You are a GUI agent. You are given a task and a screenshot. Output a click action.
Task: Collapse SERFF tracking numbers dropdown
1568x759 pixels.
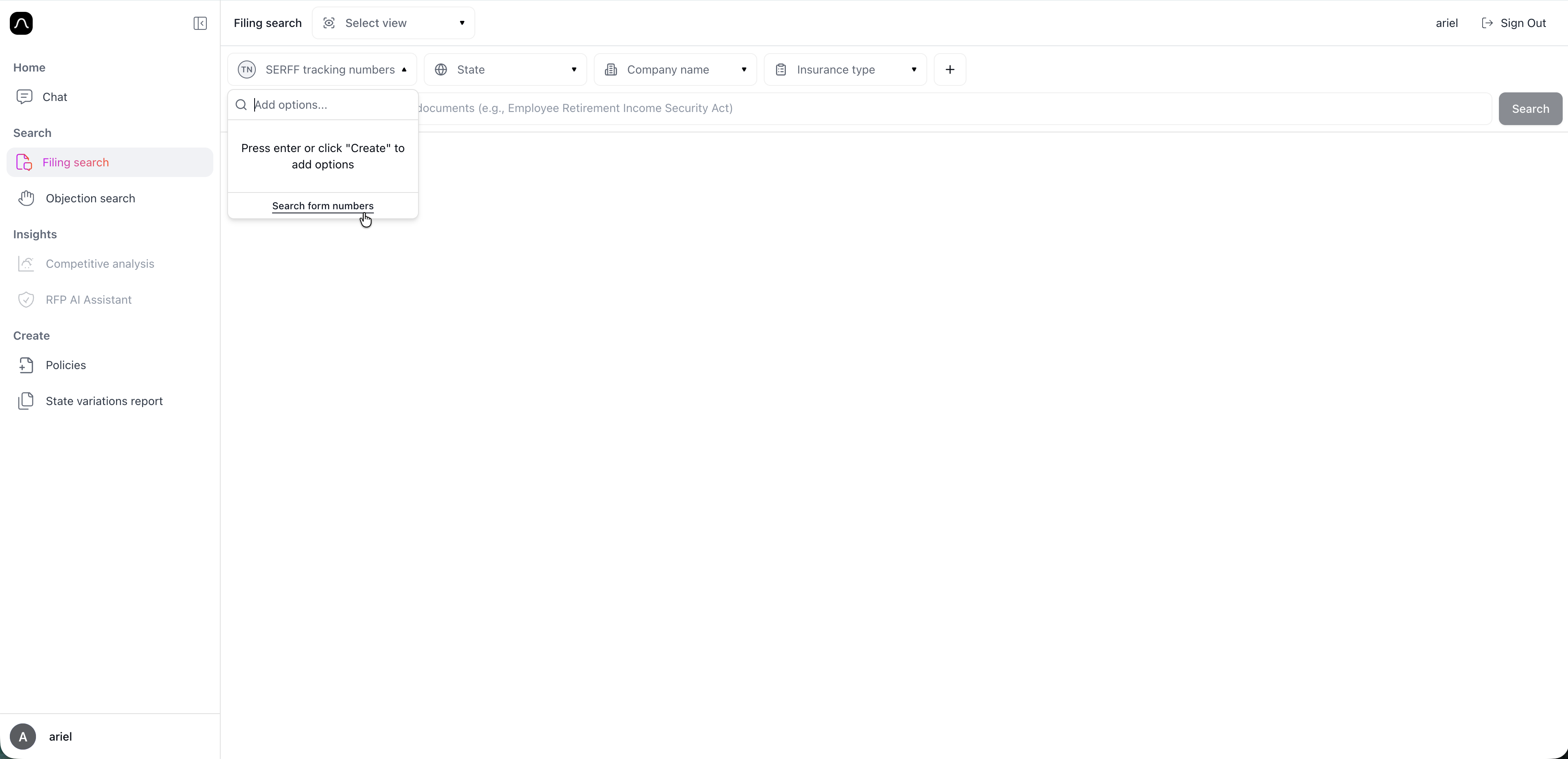click(x=322, y=69)
